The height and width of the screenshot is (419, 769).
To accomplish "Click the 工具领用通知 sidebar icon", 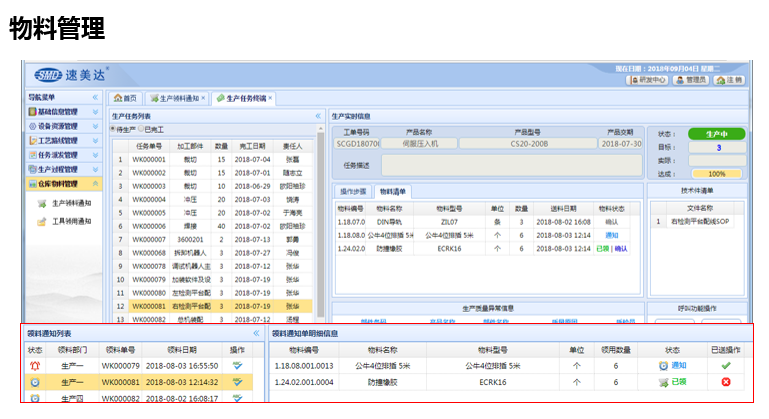I will 40,221.
